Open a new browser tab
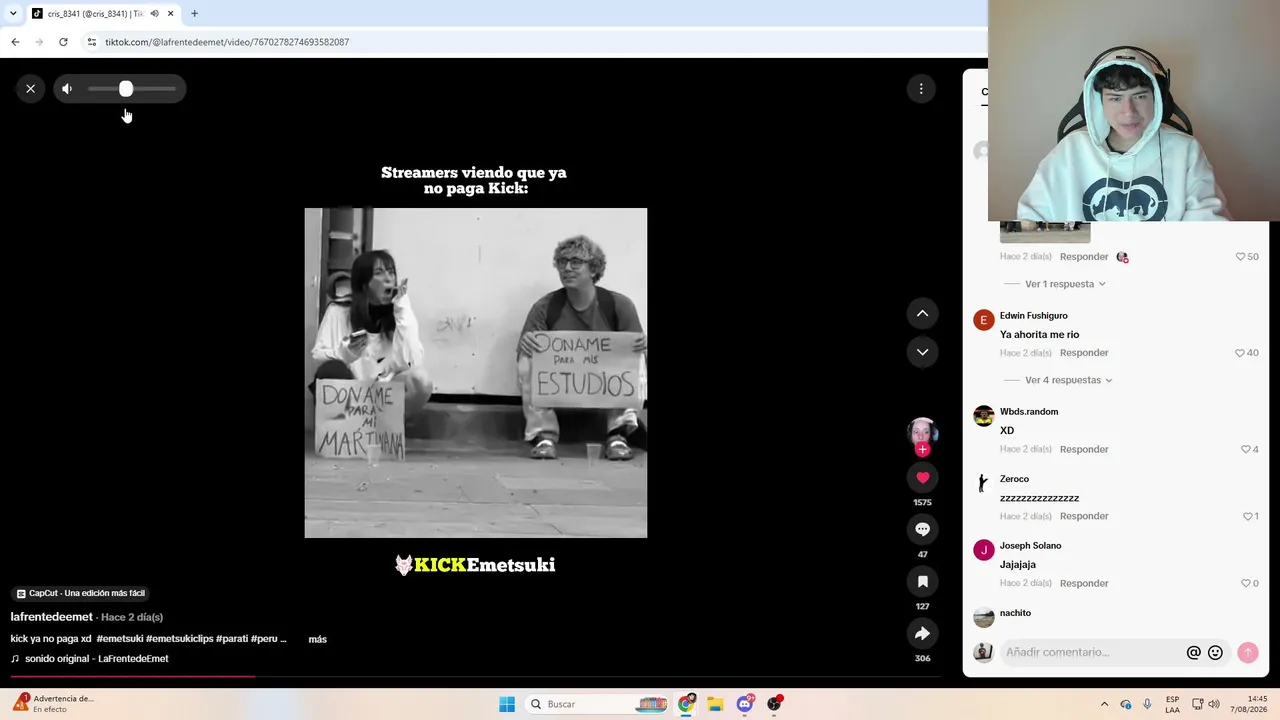 [194, 14]
